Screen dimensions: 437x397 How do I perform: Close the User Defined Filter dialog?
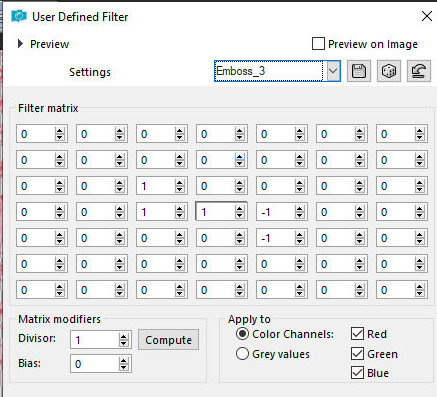click(x=427, y=16)
